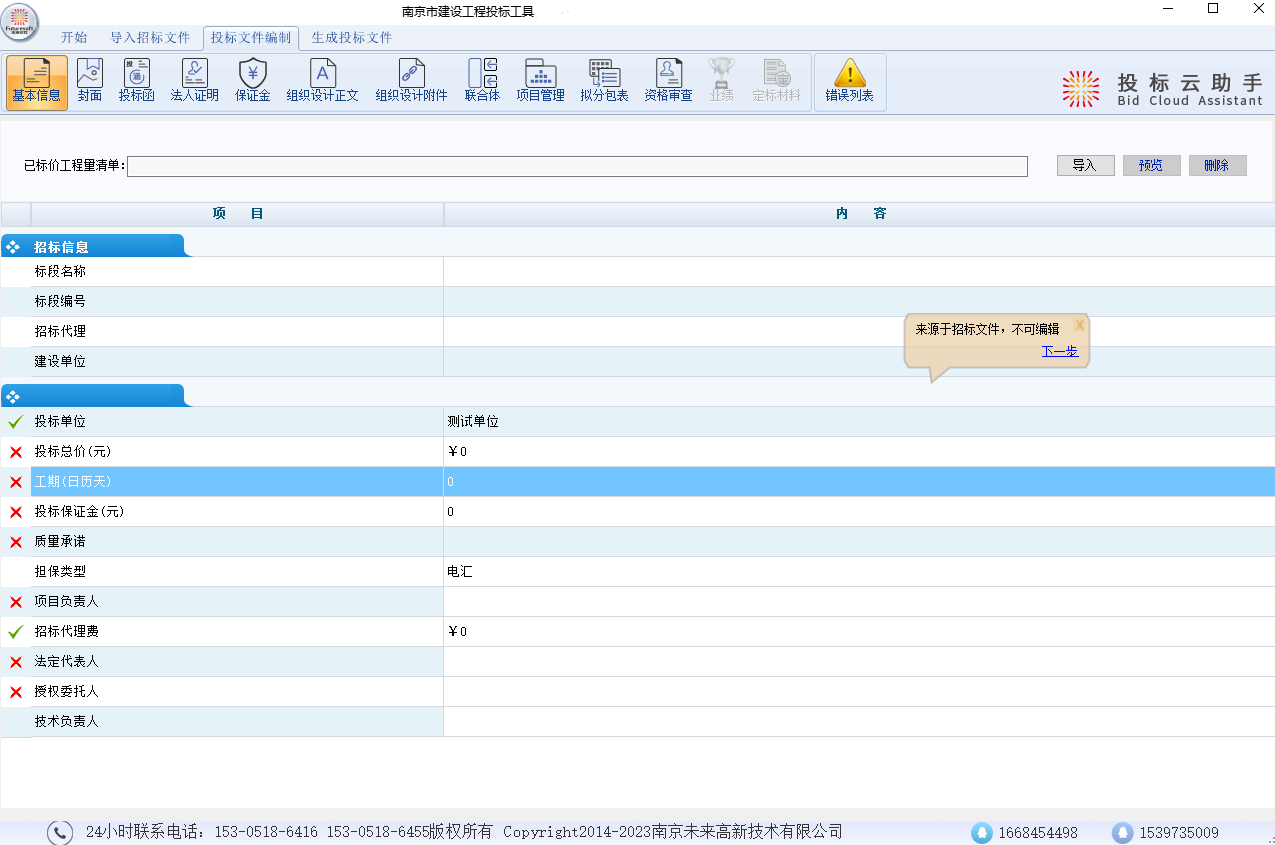The width and height of the screenshot is (1275, 845).
Task: Click the green check next to 投标单位
Action: click(x=16, y=422)
